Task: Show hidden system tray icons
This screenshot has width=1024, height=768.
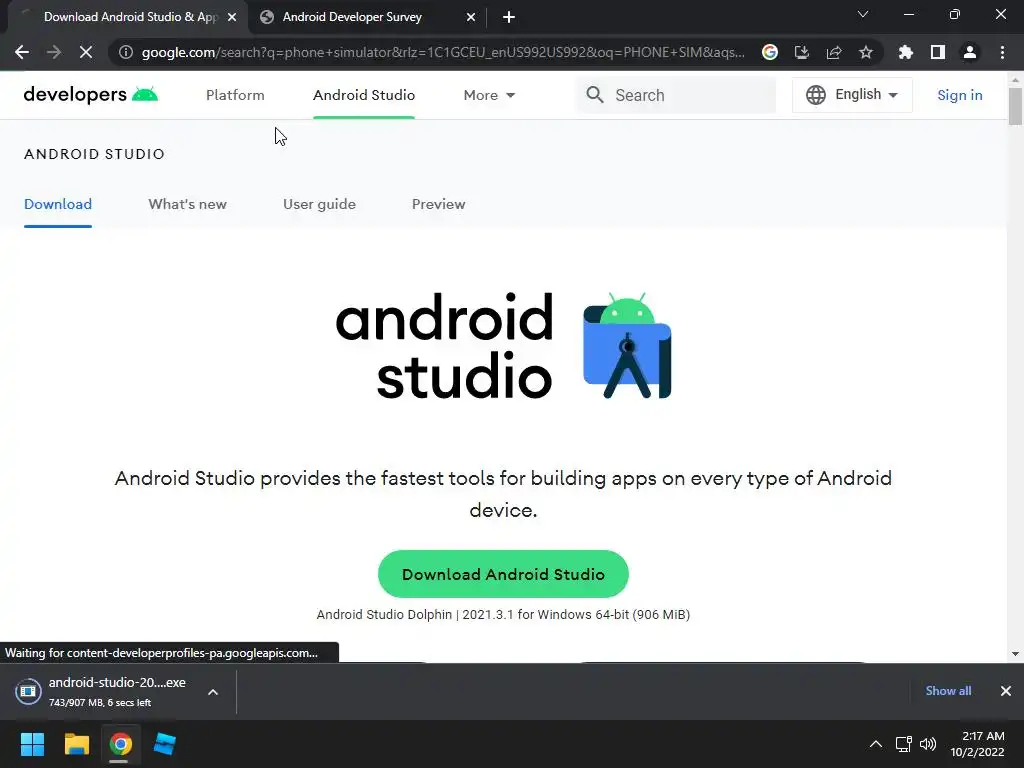Action: coord(876,744)
